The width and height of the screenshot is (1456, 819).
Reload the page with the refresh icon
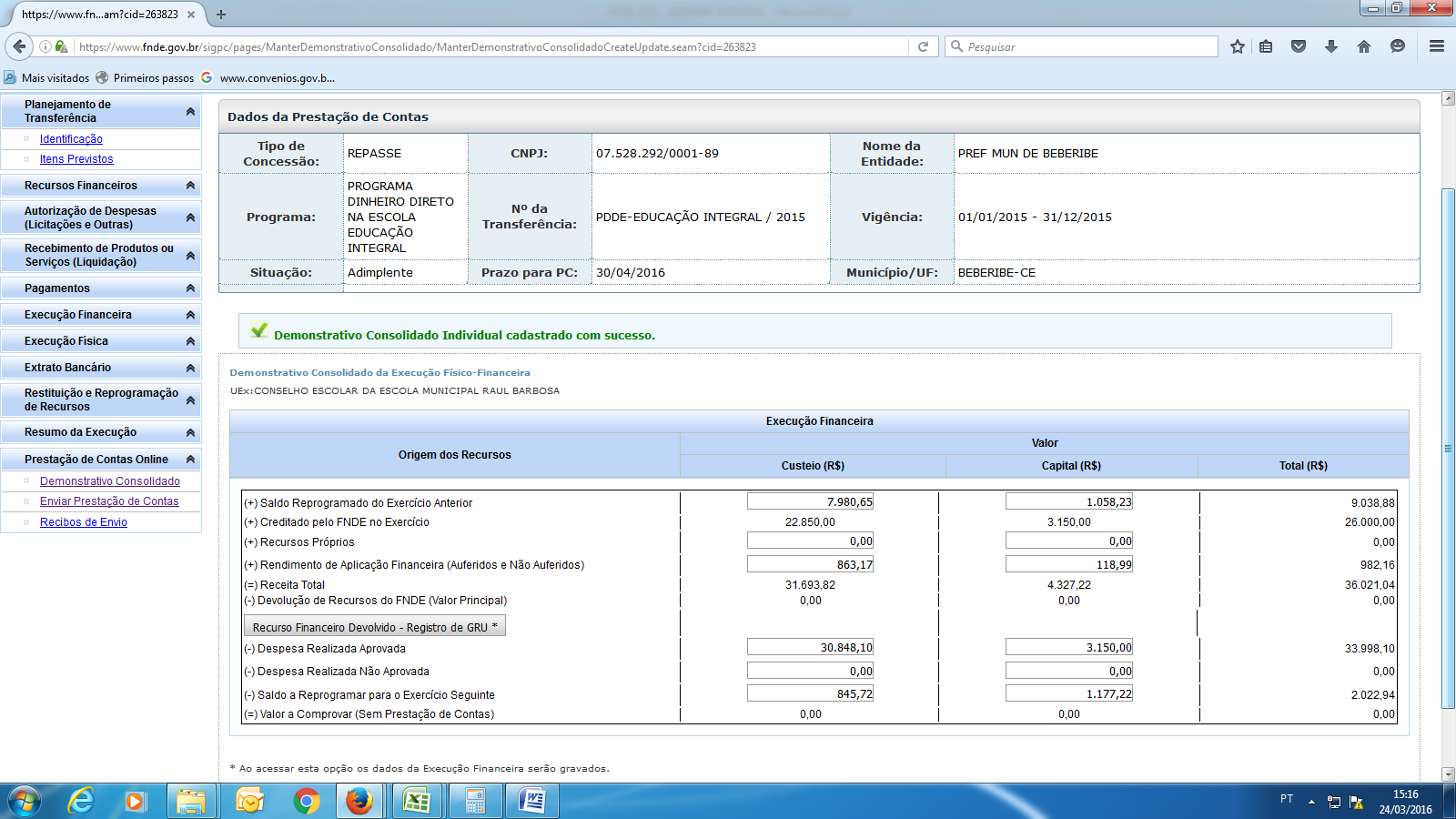point(923,46)
